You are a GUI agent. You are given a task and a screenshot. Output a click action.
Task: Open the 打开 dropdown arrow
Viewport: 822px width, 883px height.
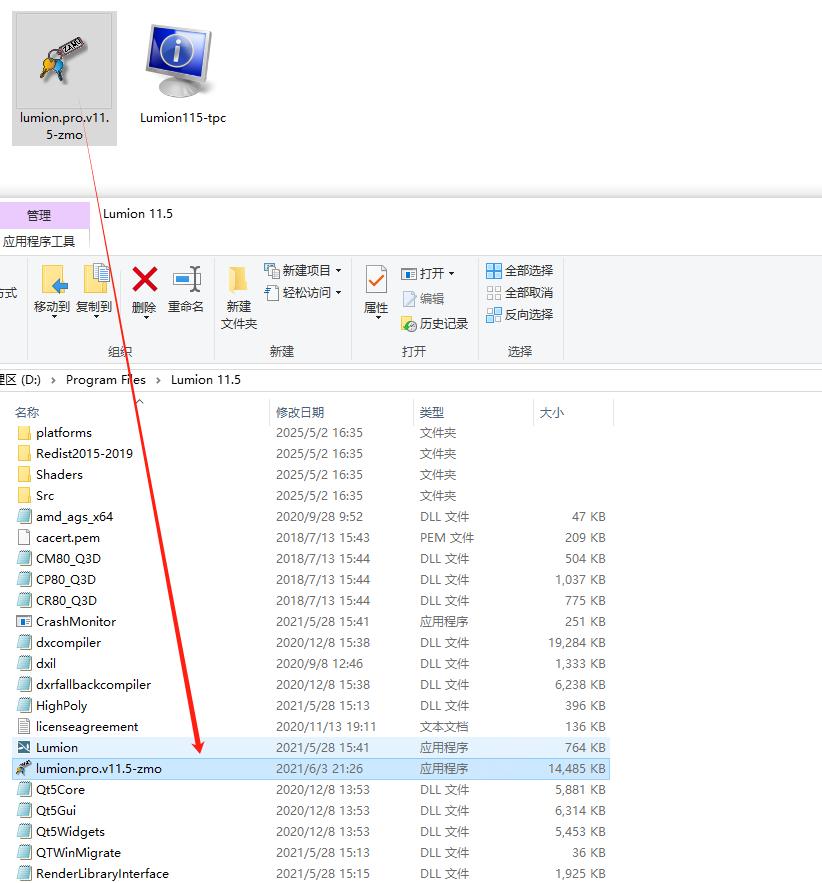click(x=452, y=274)
